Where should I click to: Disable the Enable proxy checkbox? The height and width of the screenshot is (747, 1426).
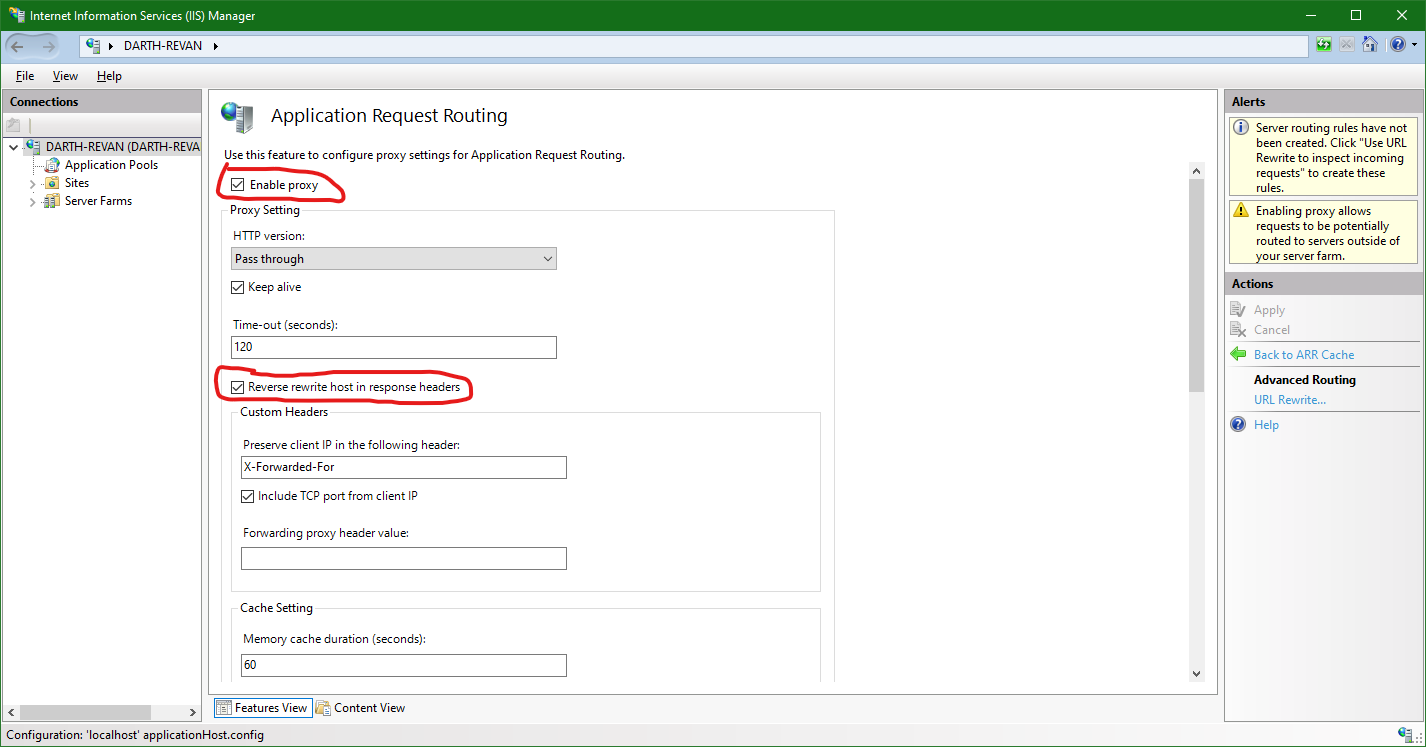click(237, 184)
